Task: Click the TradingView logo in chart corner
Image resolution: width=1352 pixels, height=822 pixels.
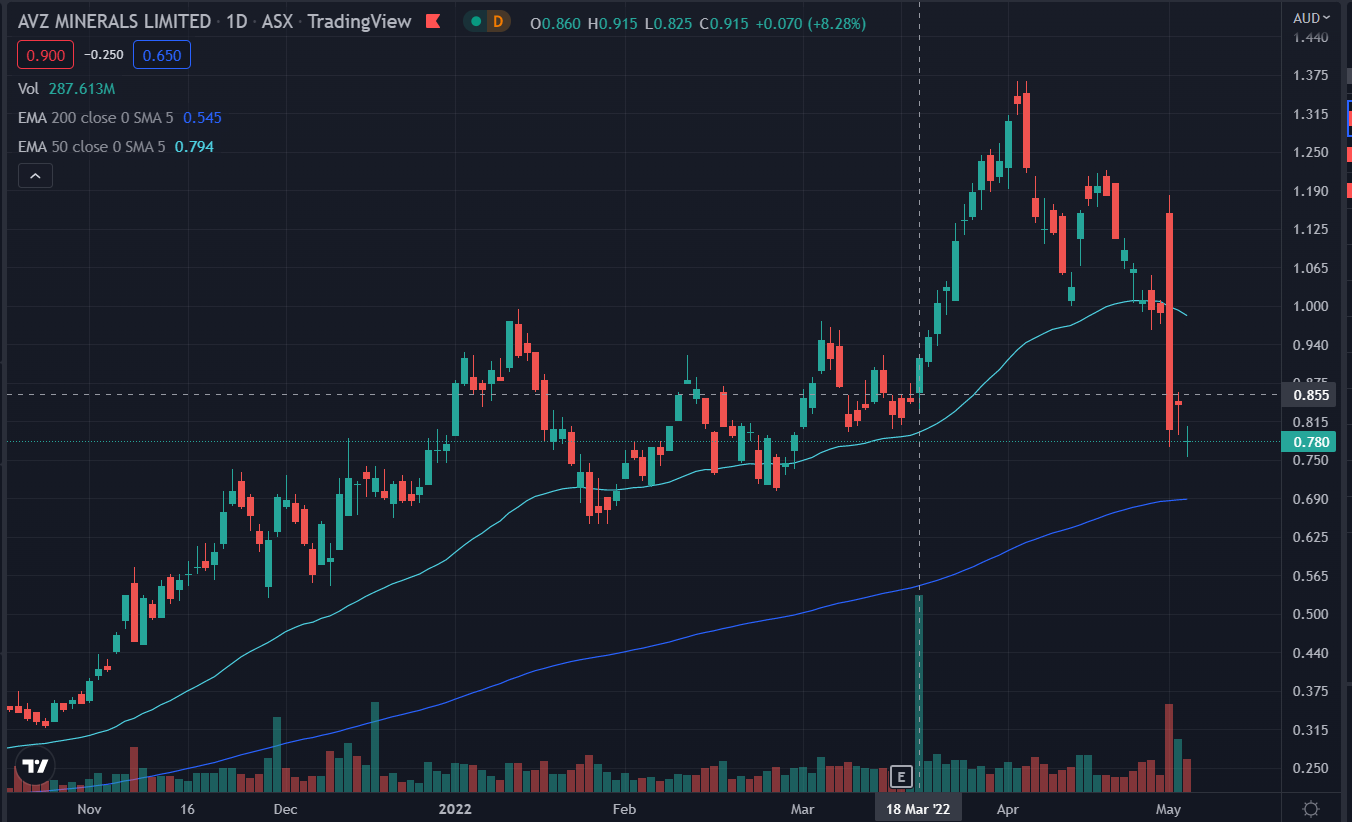Action: pos(35,767)
